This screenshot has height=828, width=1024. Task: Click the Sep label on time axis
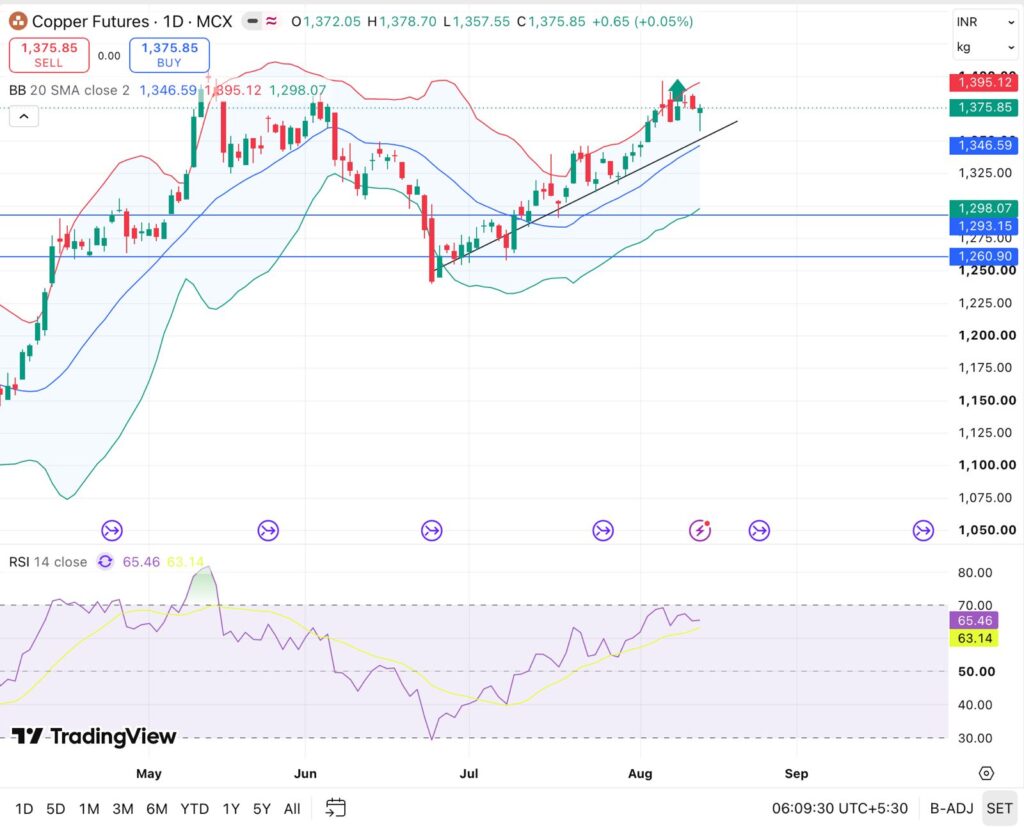[x=796, y=774]
